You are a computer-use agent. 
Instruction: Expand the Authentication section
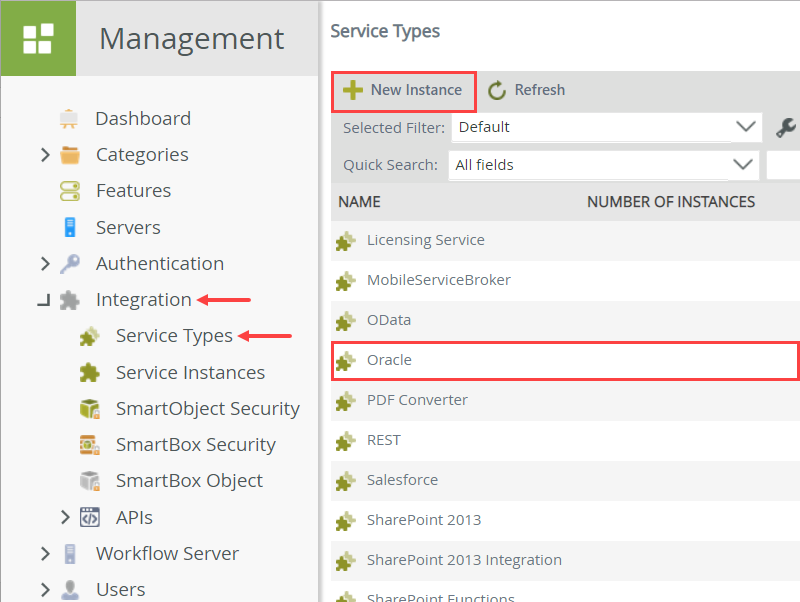(x=44, y=263)
